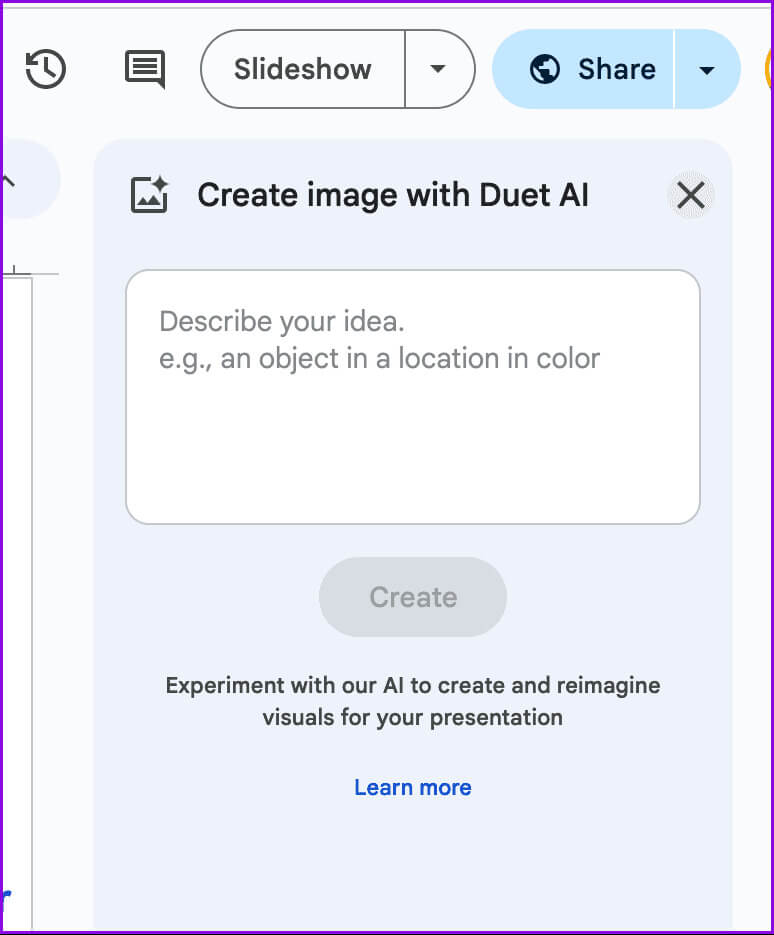Close the Duet AI panel
This screenshot has height=935, width=774.
click(691, 195)
